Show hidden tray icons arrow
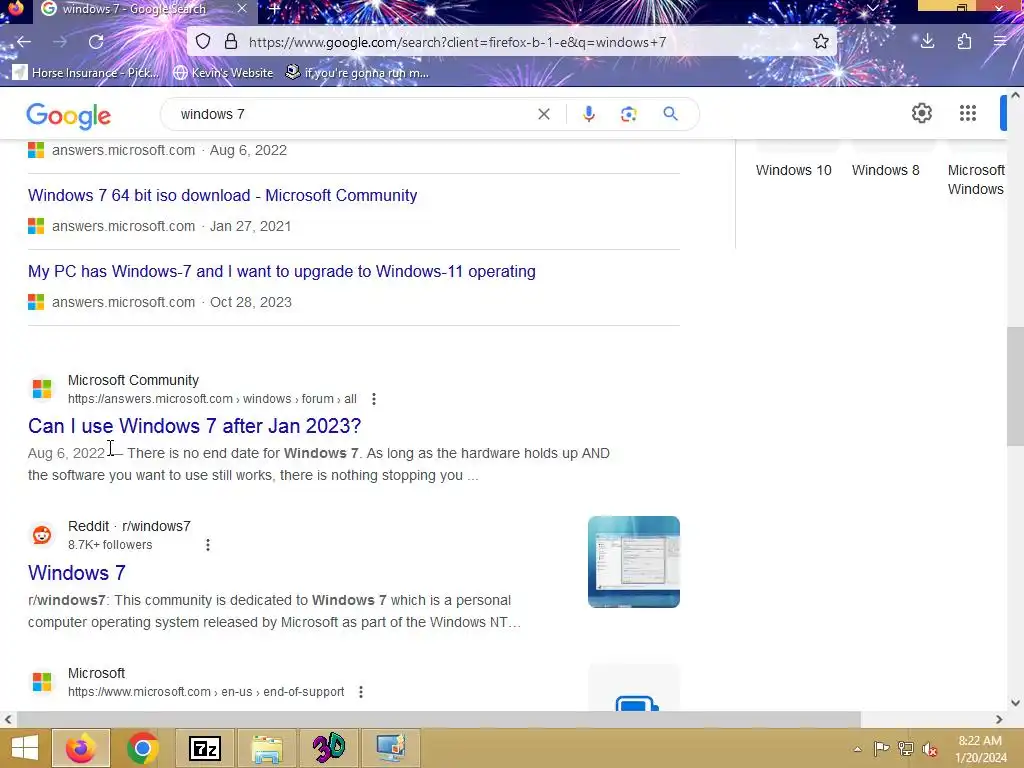 [x=857, y=749]
